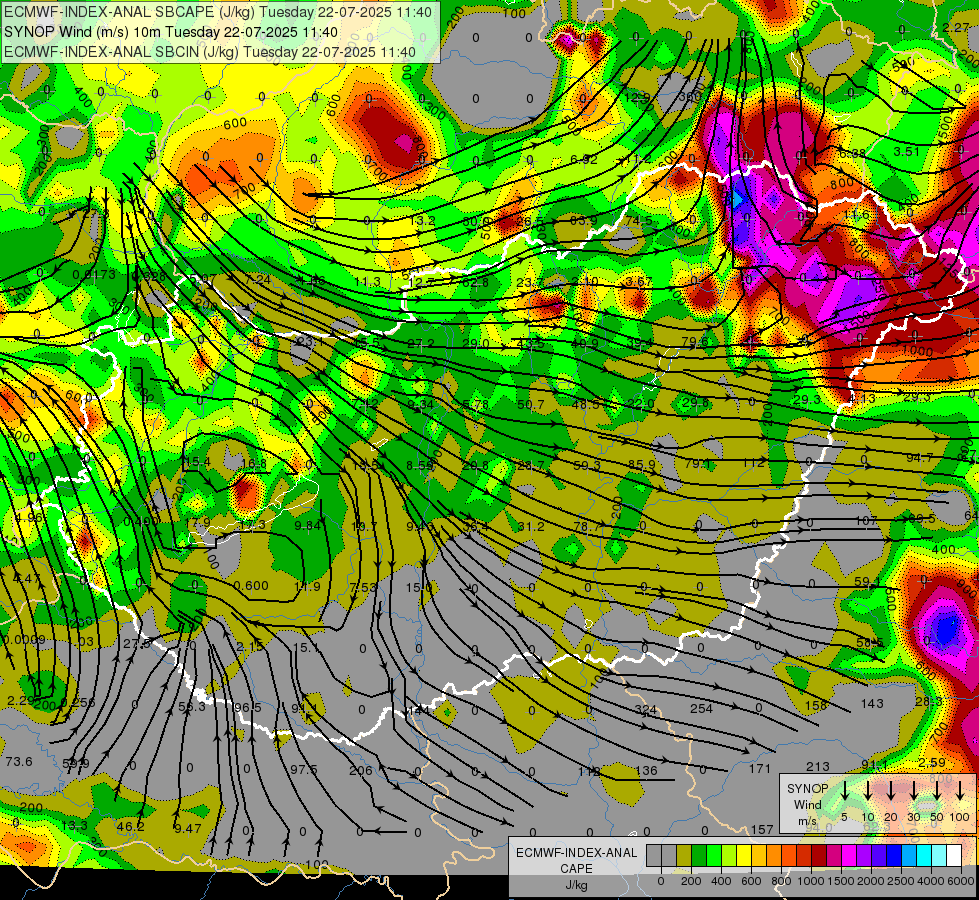Click the CIN value 50.7

pyautogui.click(x=531, y=405)
